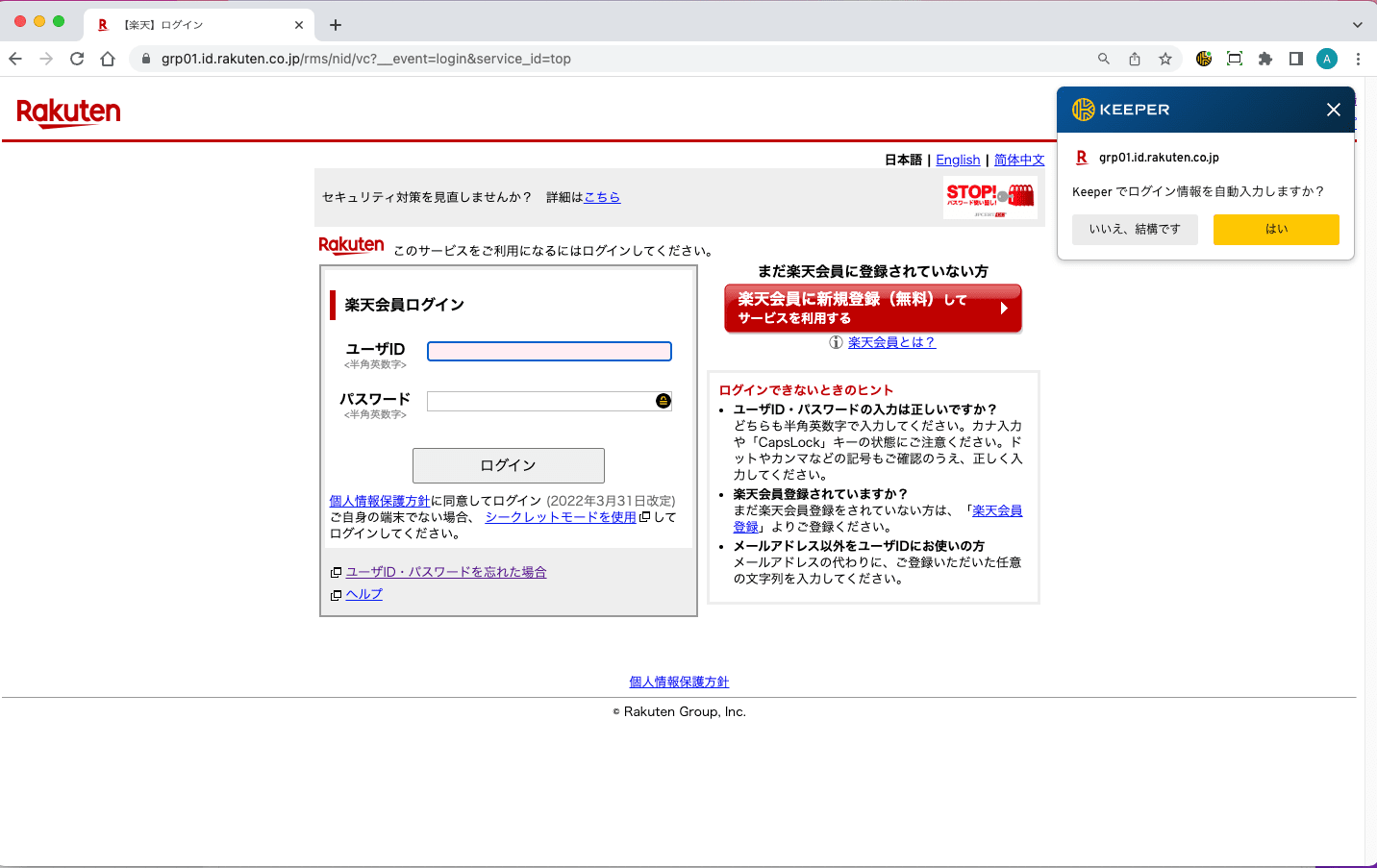This screenshot has width=1377, height=868.
Task: Switch language to English
Action: pos(958,161)
